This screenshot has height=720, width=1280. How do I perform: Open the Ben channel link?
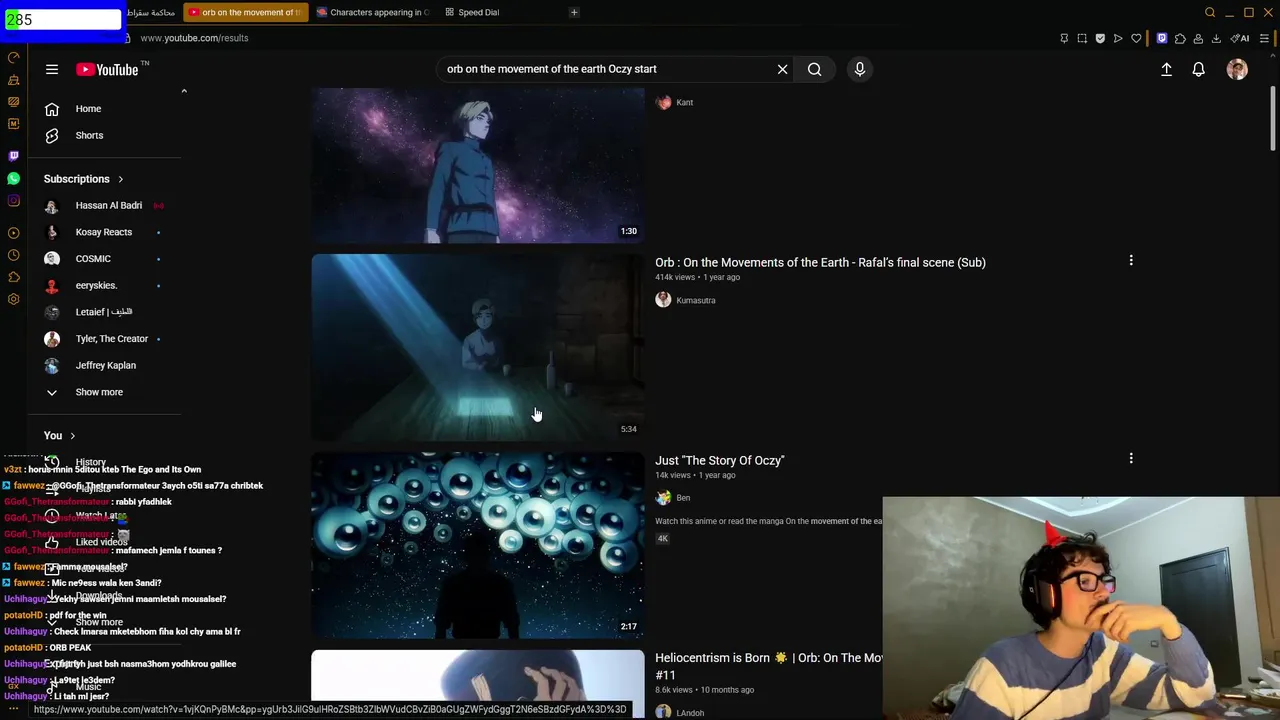coord(683,498)
